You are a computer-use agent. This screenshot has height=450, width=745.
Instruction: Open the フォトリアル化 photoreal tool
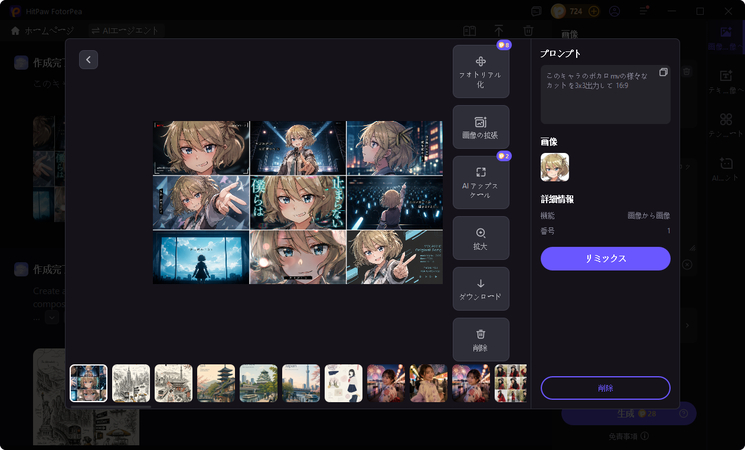481,72
